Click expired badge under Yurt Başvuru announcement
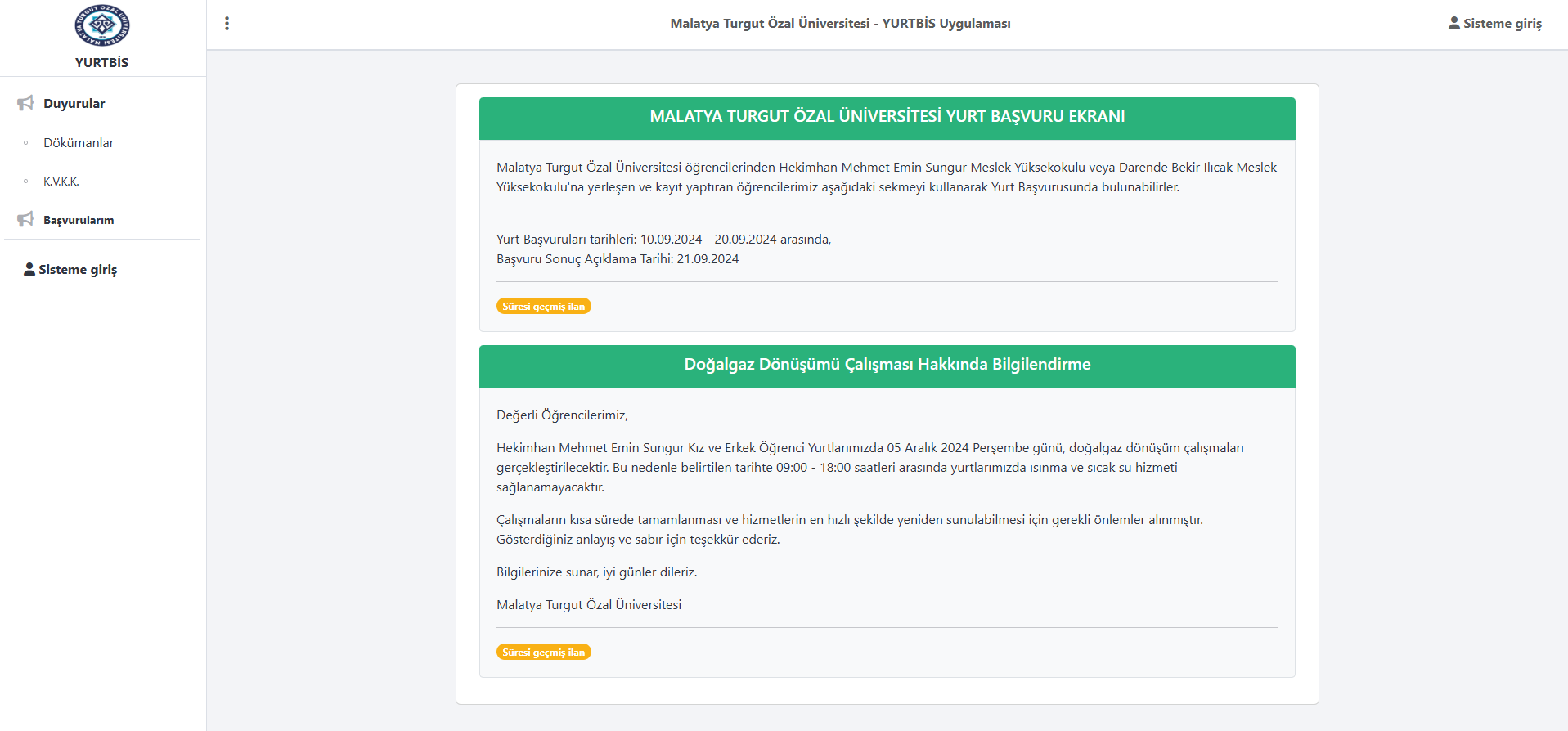The width and height of the screenshot is (1568, 731). point(544,306)
